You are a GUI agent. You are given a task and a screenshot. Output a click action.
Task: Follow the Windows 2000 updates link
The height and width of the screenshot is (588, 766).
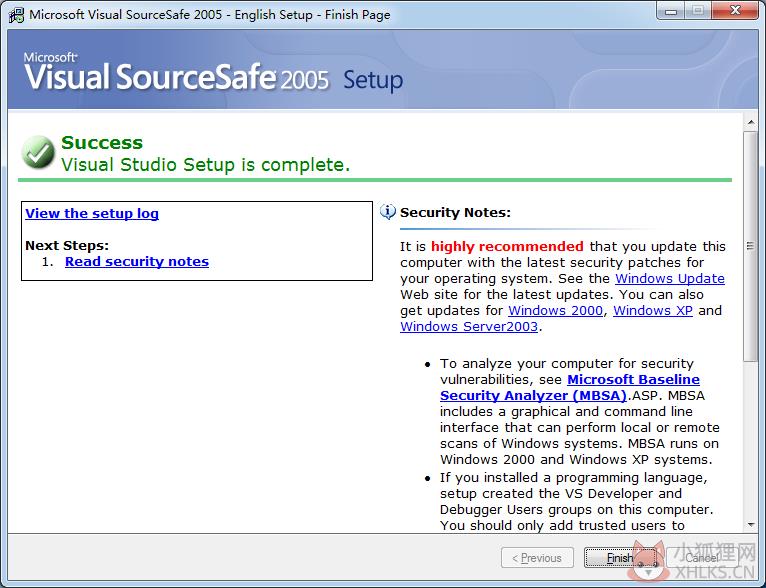[555, 311]
